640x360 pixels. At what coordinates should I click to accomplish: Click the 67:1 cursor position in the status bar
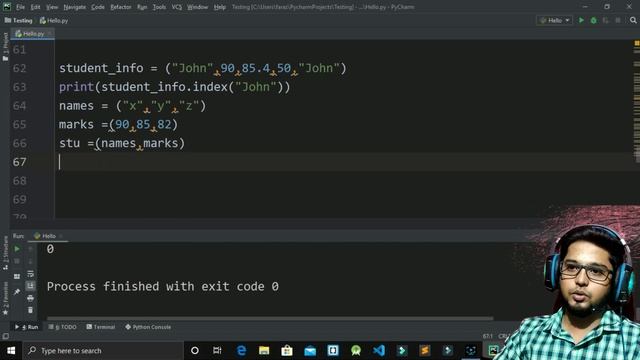tap(488, 336)
